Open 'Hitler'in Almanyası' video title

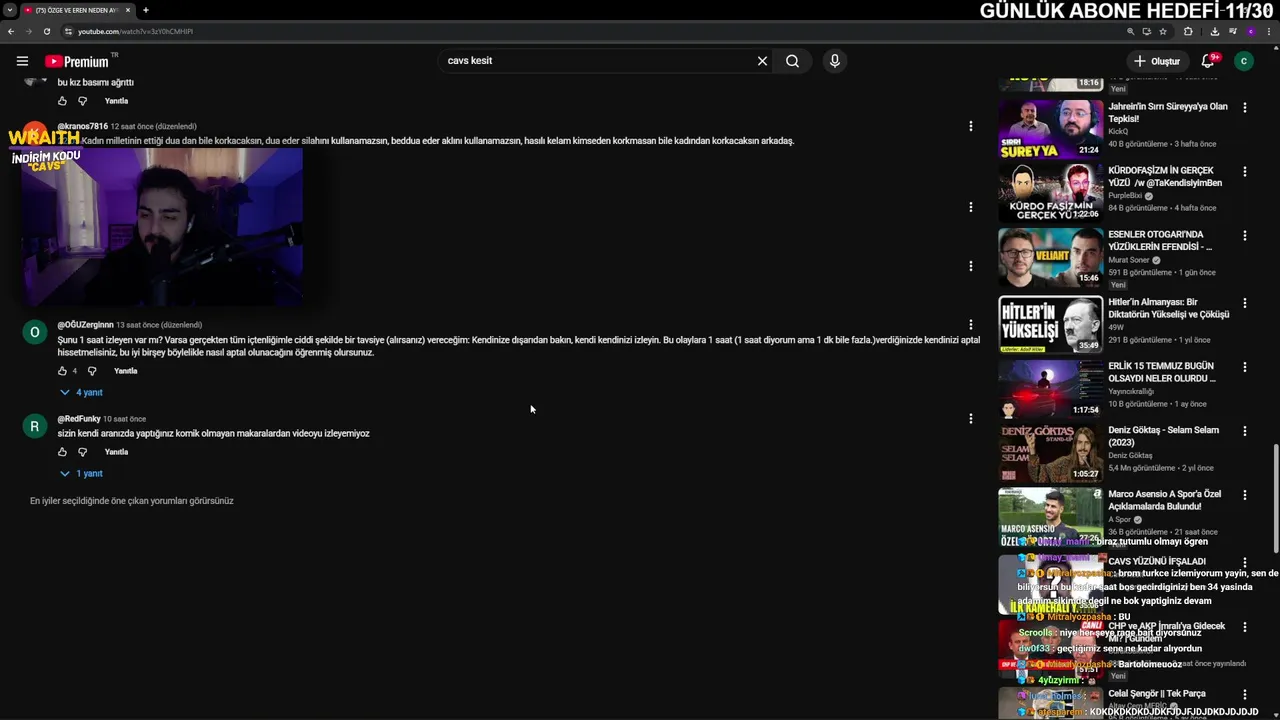pyautogui.click(x=1169, y=308)
